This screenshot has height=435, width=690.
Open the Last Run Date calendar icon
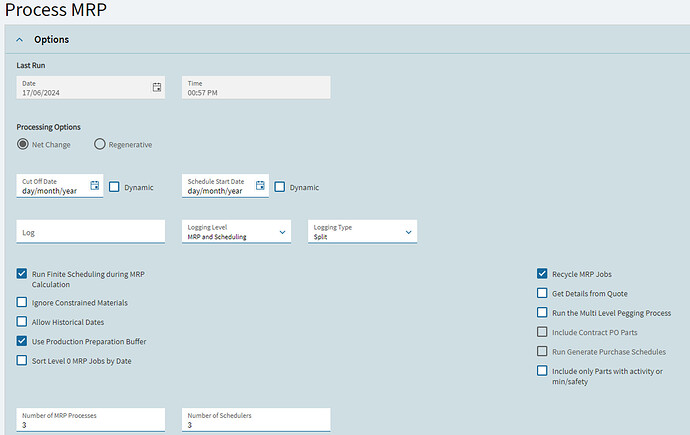coord(157,87)
